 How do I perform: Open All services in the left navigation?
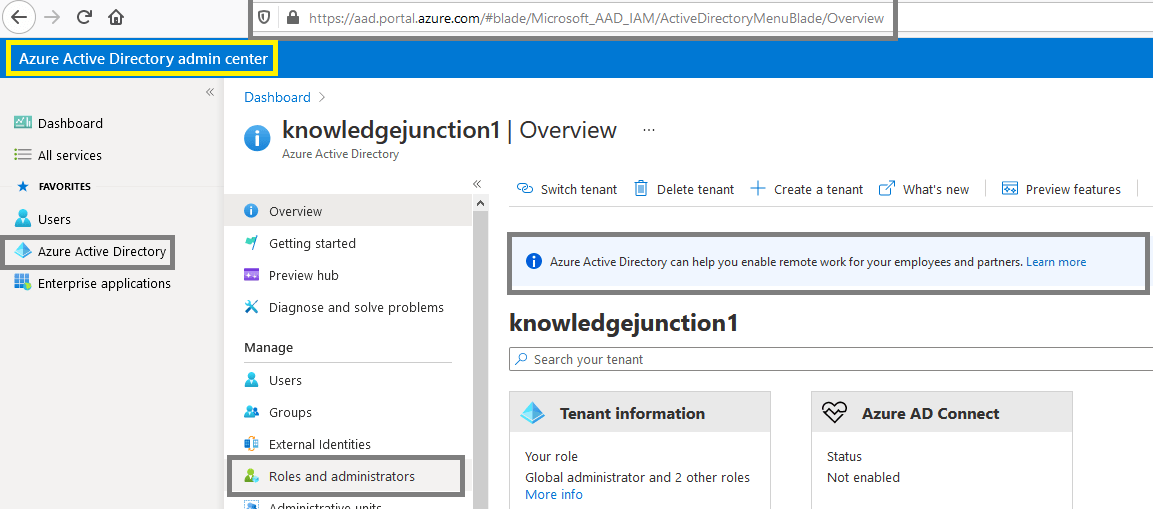coord(70,155)
